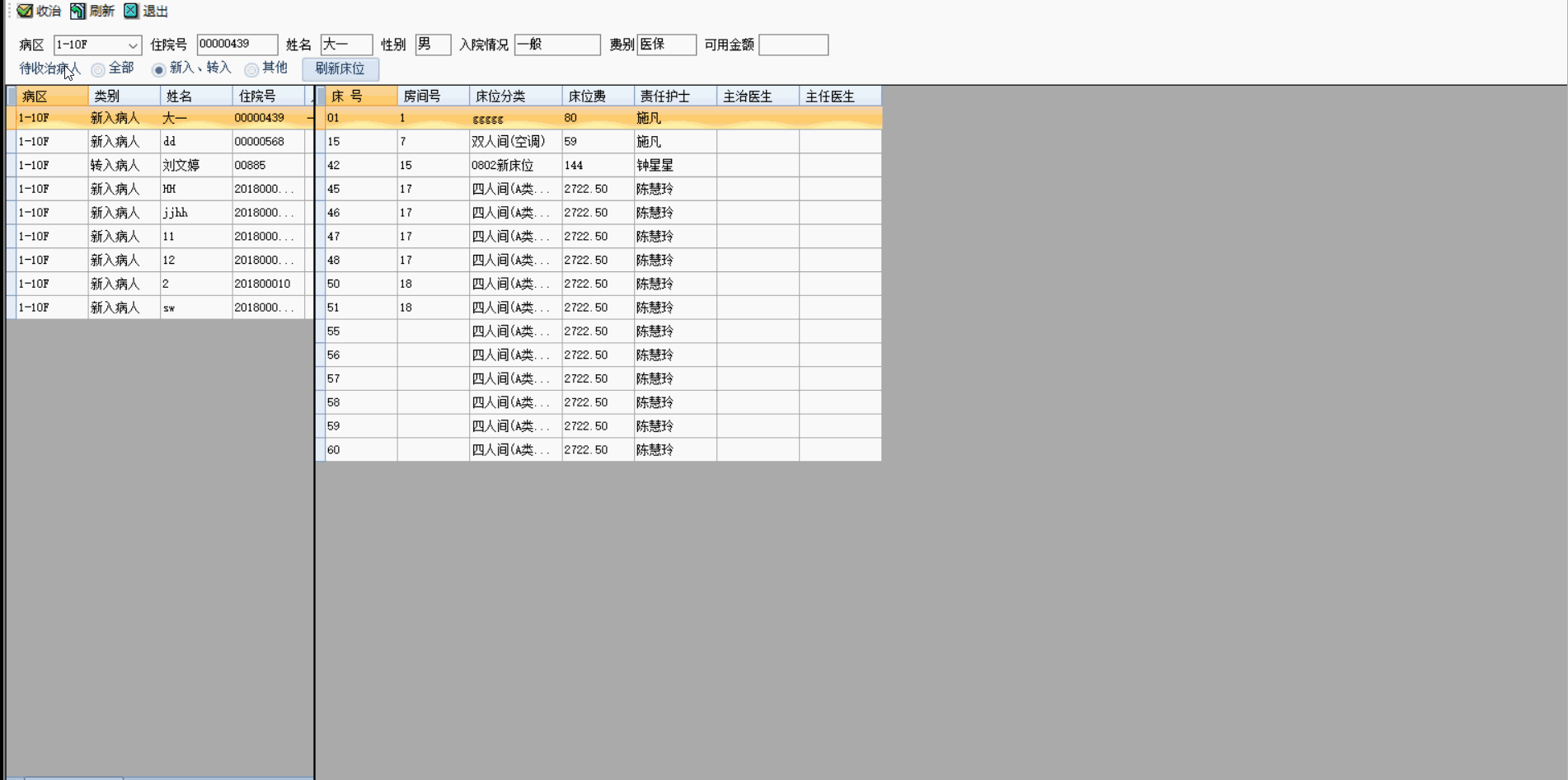Sort bed list by 床位费 column header
This screenshot has height=780, width=1568.
coord(599,96)
